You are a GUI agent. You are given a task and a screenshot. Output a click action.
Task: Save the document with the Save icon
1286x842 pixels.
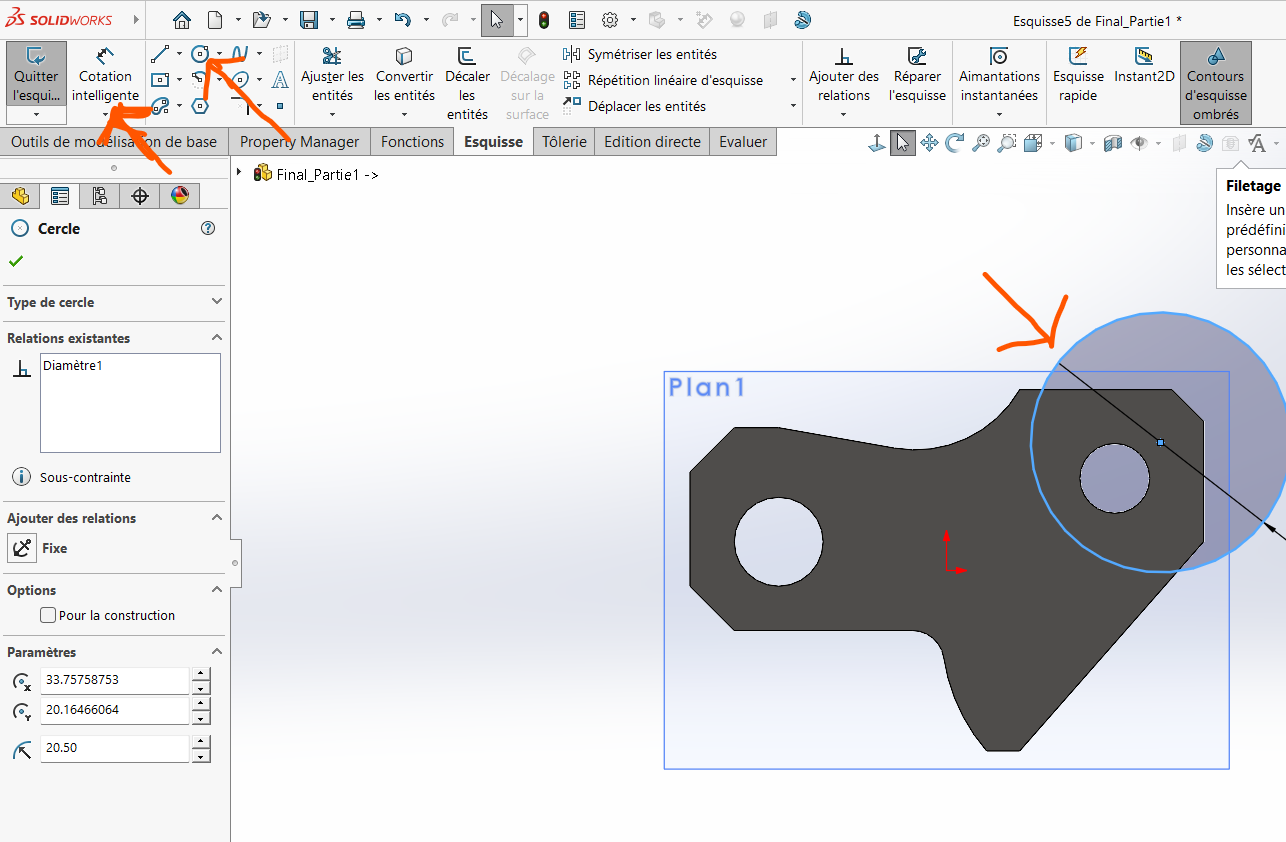coord(309,20)
